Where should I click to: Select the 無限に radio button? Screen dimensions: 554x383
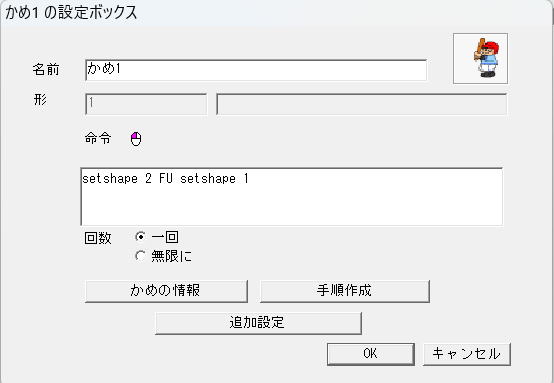140,255
